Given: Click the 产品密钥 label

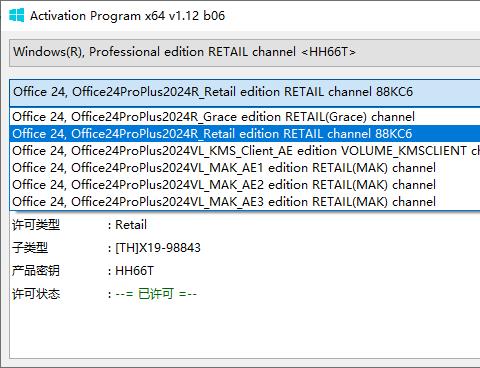Looking at the screenshot, I should pos(36,271).
